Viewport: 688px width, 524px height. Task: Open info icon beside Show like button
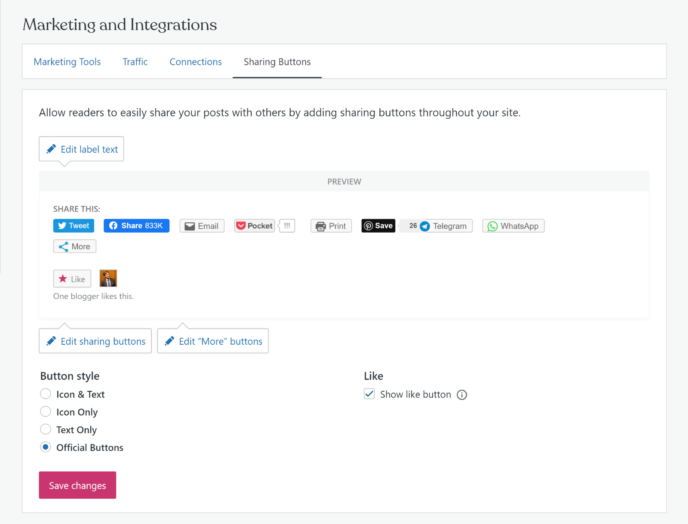click(x=462, y=395)
